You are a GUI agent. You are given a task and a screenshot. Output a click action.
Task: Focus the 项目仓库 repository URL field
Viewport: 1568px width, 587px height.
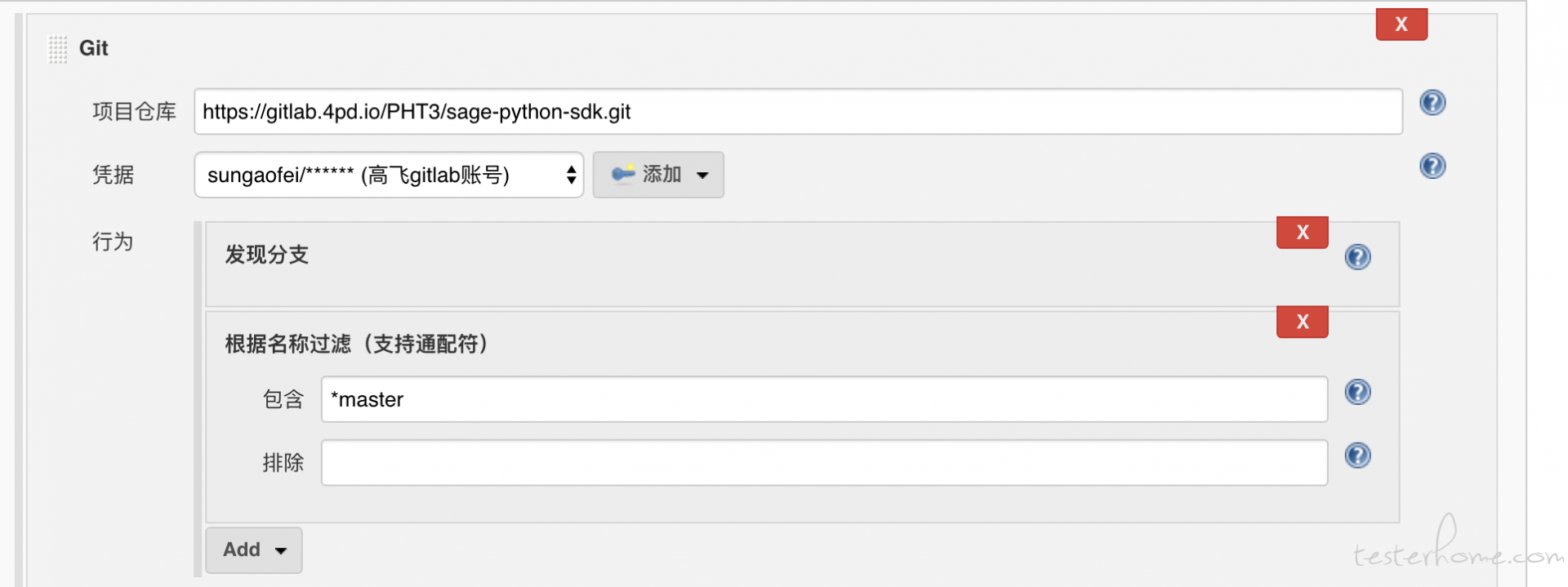[798, 112]
